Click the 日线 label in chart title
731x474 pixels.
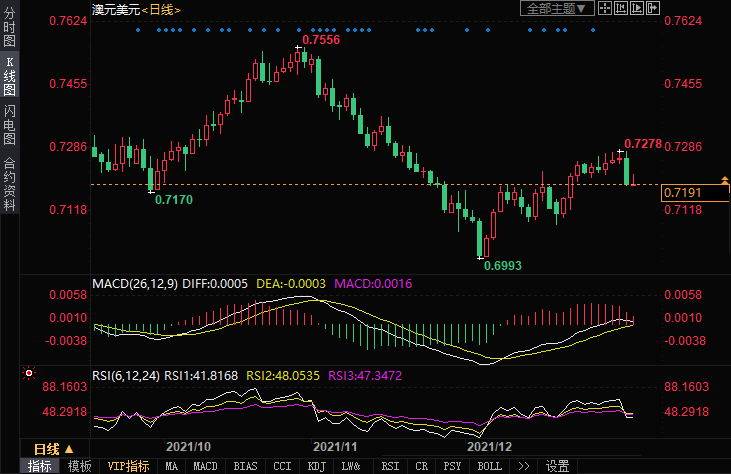coord(163,9)
